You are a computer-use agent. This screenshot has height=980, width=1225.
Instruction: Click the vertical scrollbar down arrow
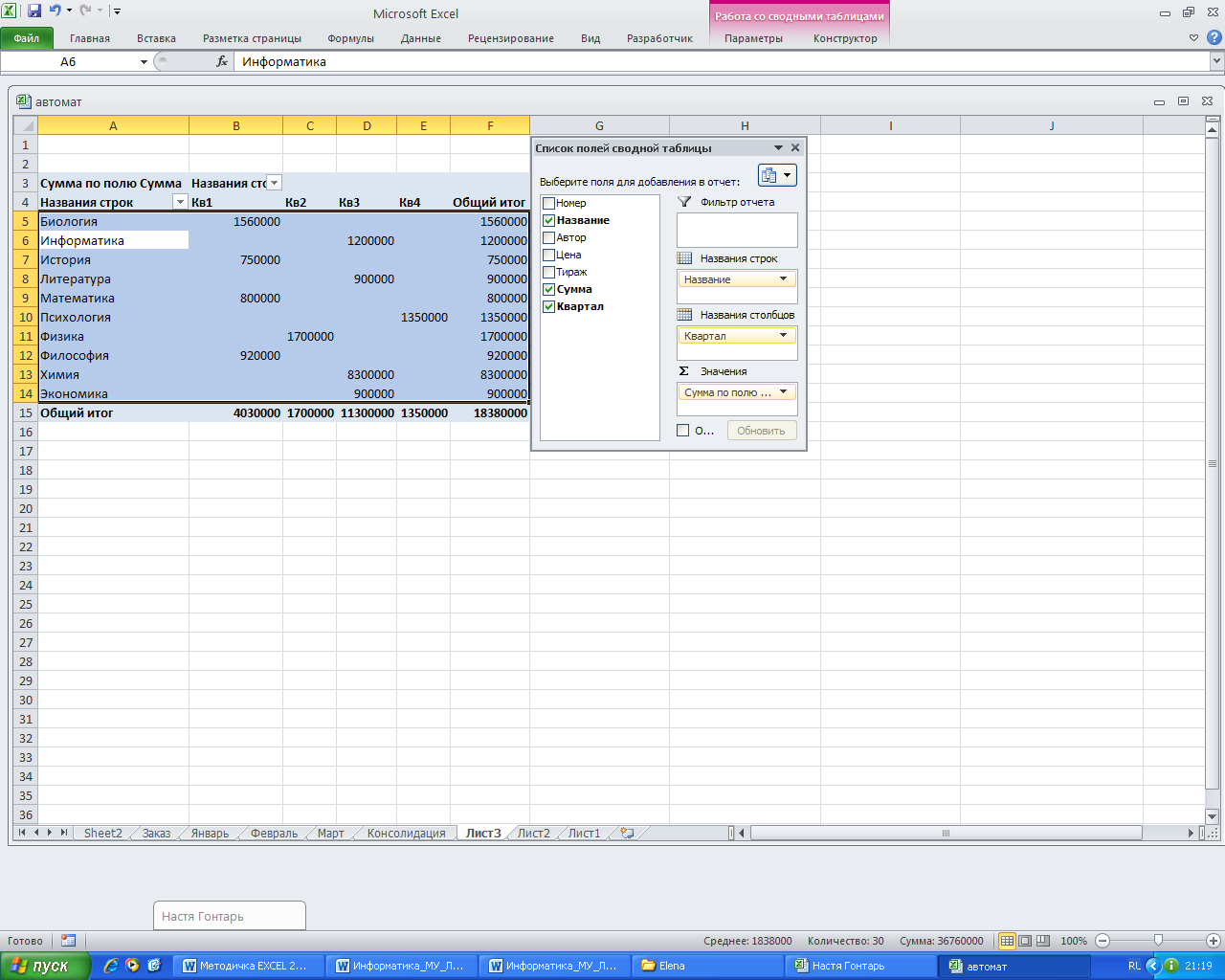coord(1212,816)
